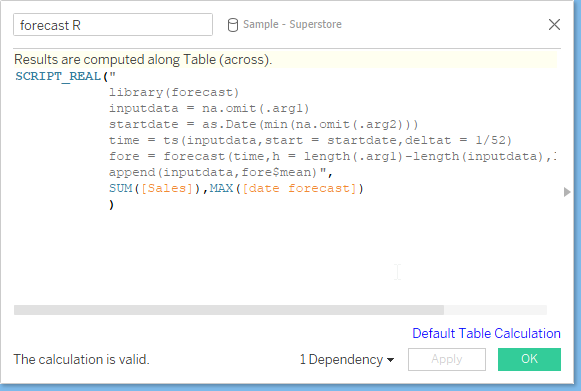Click the 'Results are computed along Table (across)' message
The width and height of the screenshot is (581, 391).
(x=143, y=59)
